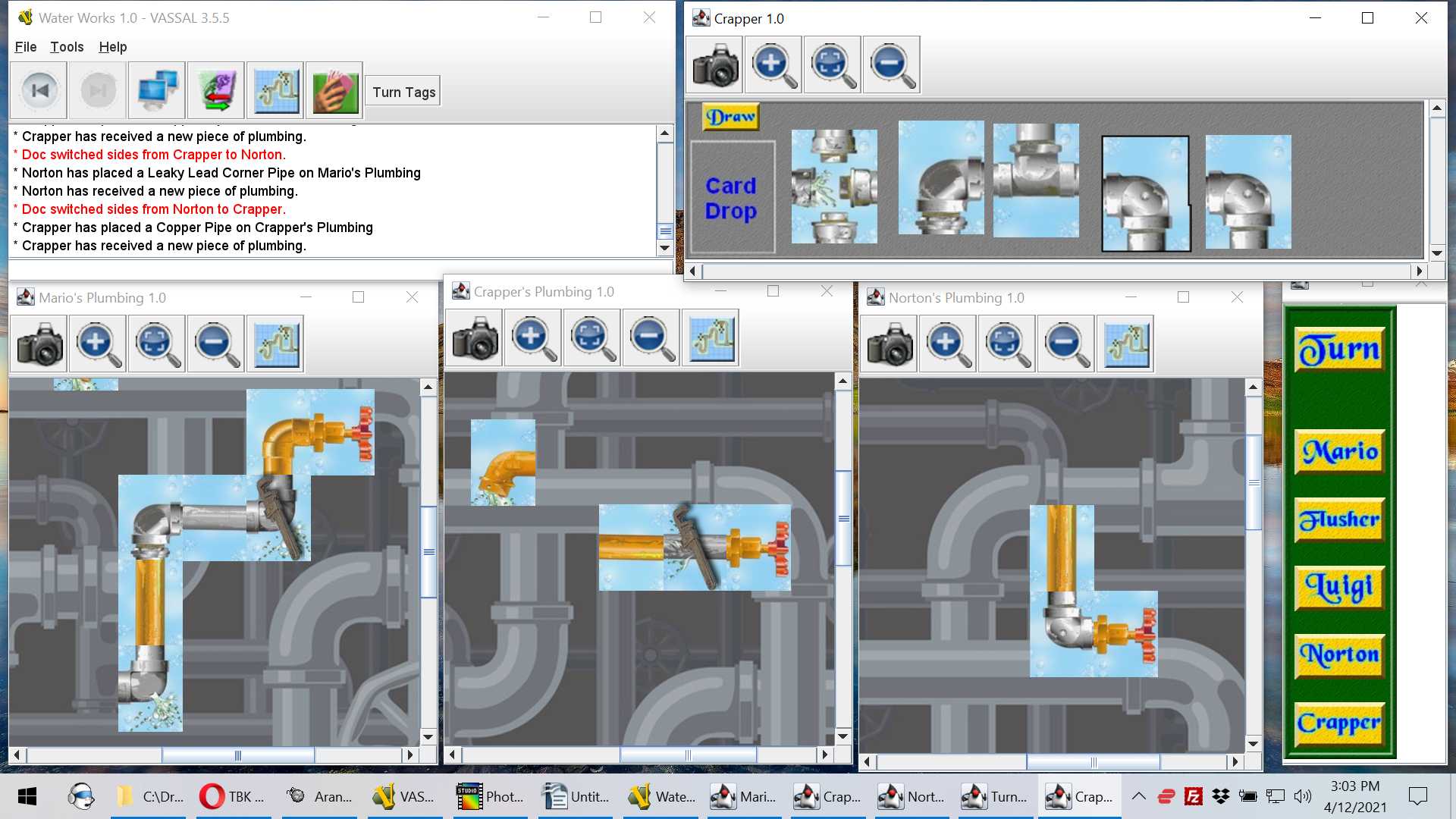This screenshot has height=819, width=1456.
Task: Open the Windows Start button
Action: tap(27, 796)
